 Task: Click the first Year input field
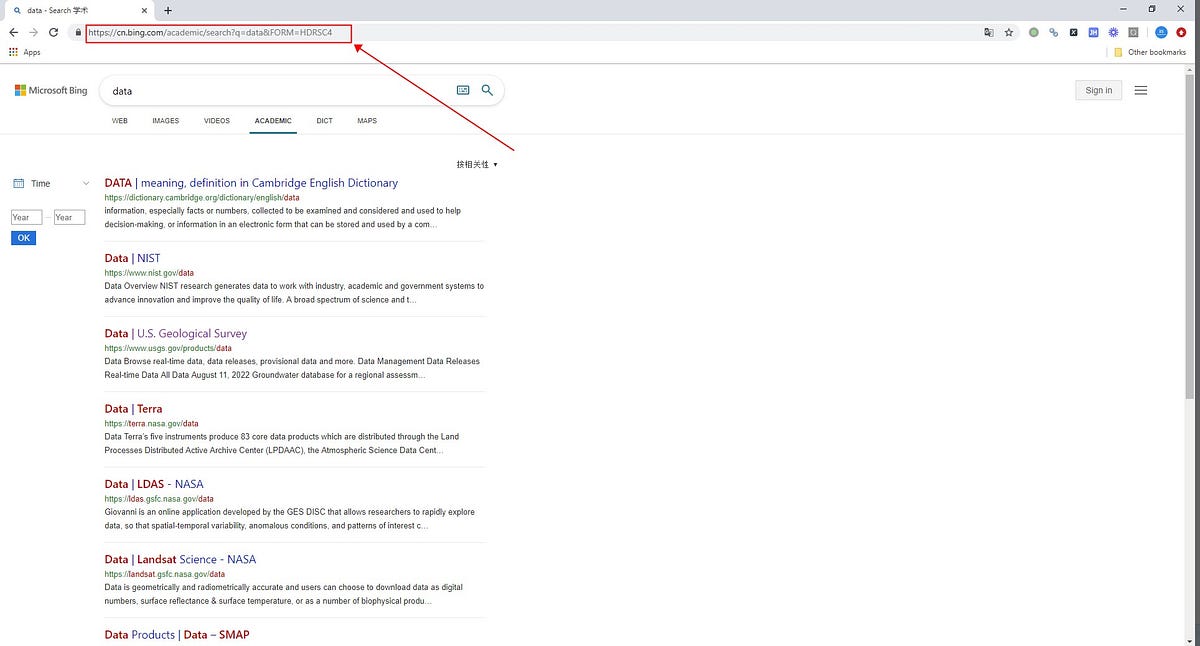[x=25, y=217]
